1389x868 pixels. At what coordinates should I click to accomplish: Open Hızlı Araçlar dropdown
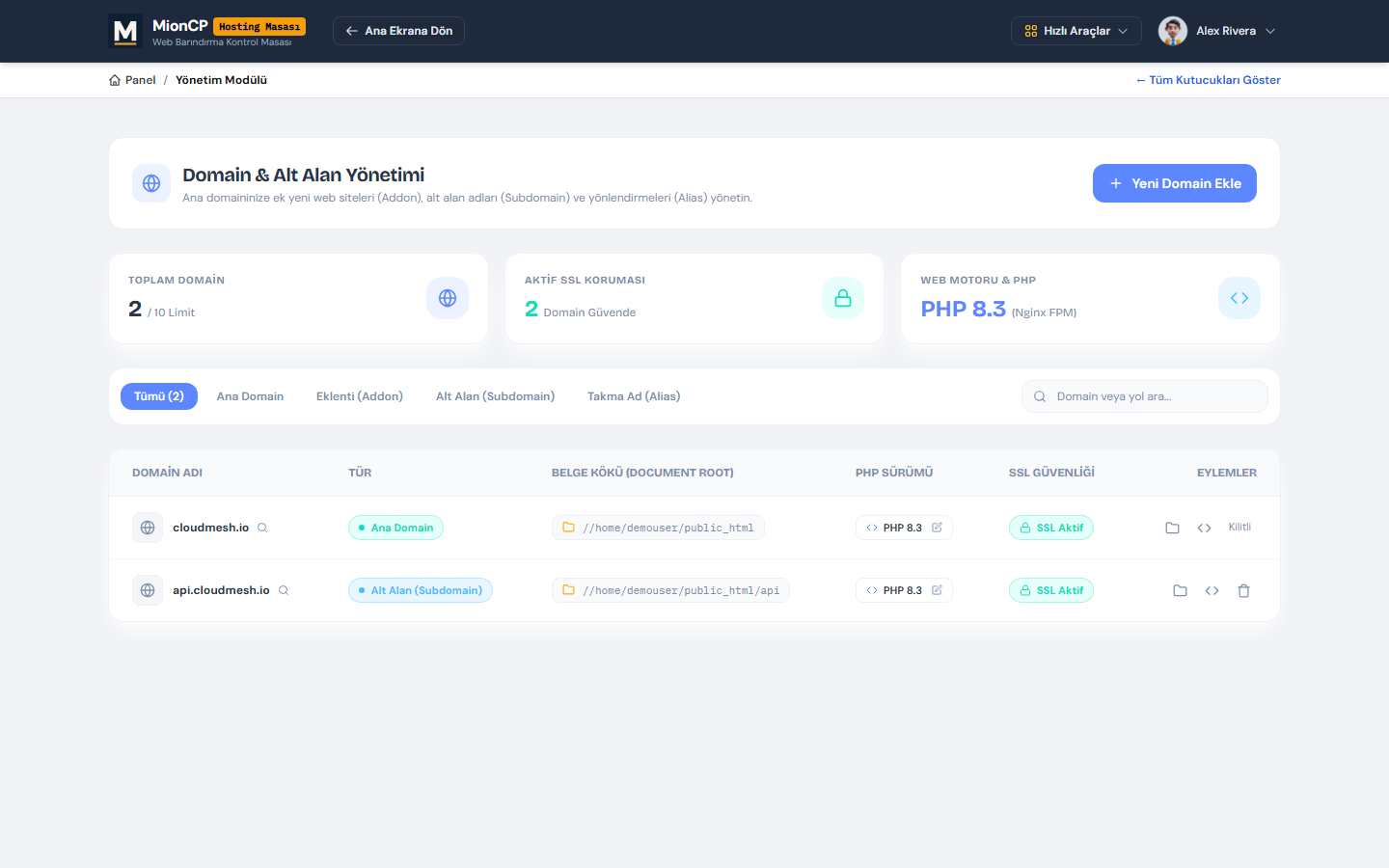pos(1076,31)
